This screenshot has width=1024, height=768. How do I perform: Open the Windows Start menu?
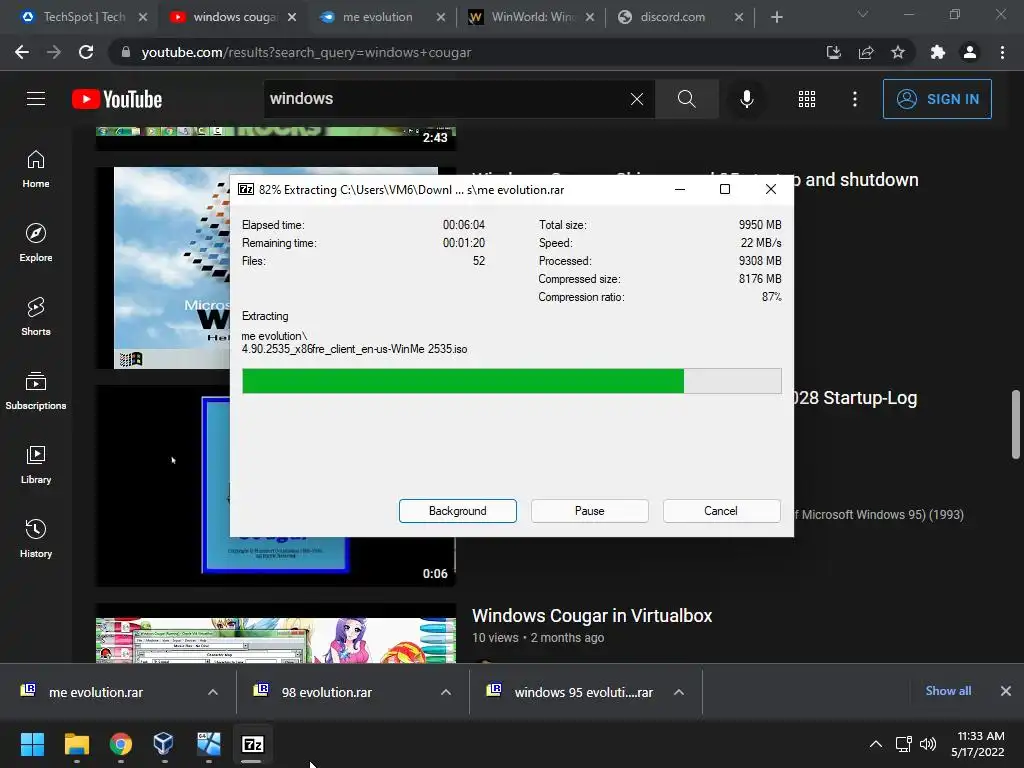tap(32, 744)
